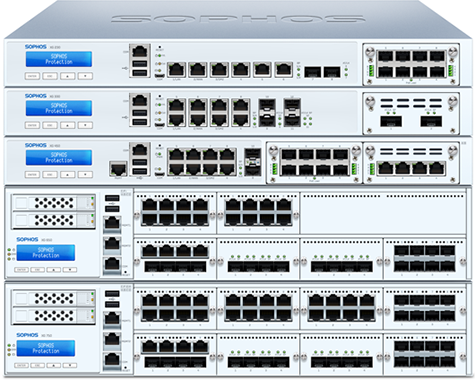Screen dimensions: 475x380
Task: Click the blue Sophos Protection LCD on the top unit
Action: click(59, 59)
